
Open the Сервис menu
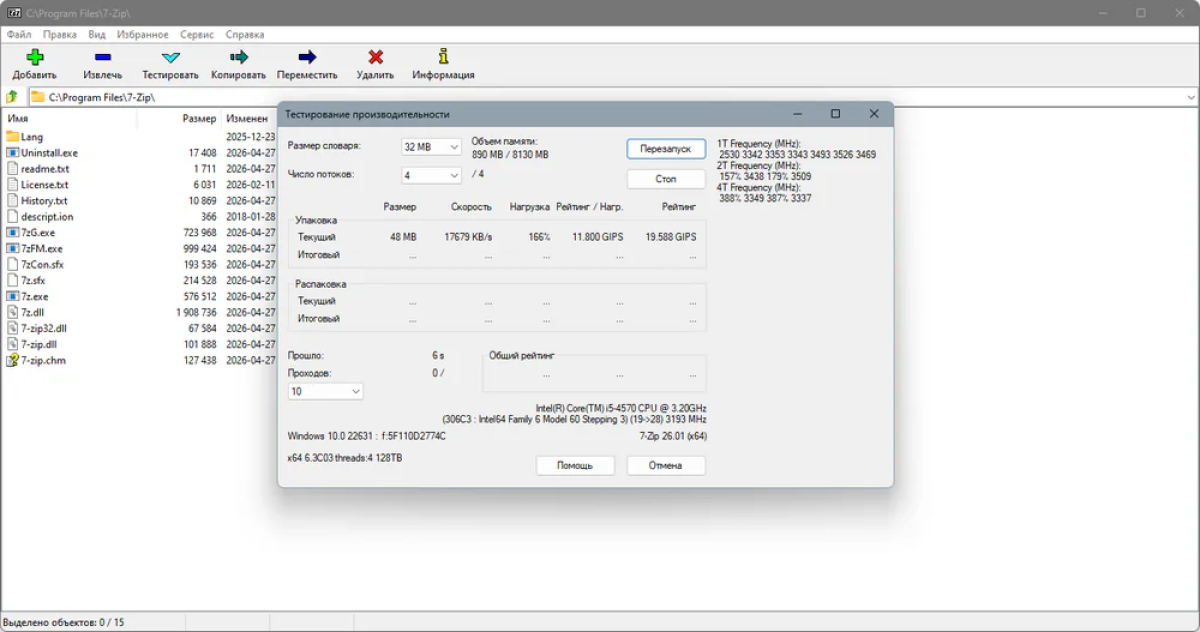pyautogui.click(x=197, y=34)
